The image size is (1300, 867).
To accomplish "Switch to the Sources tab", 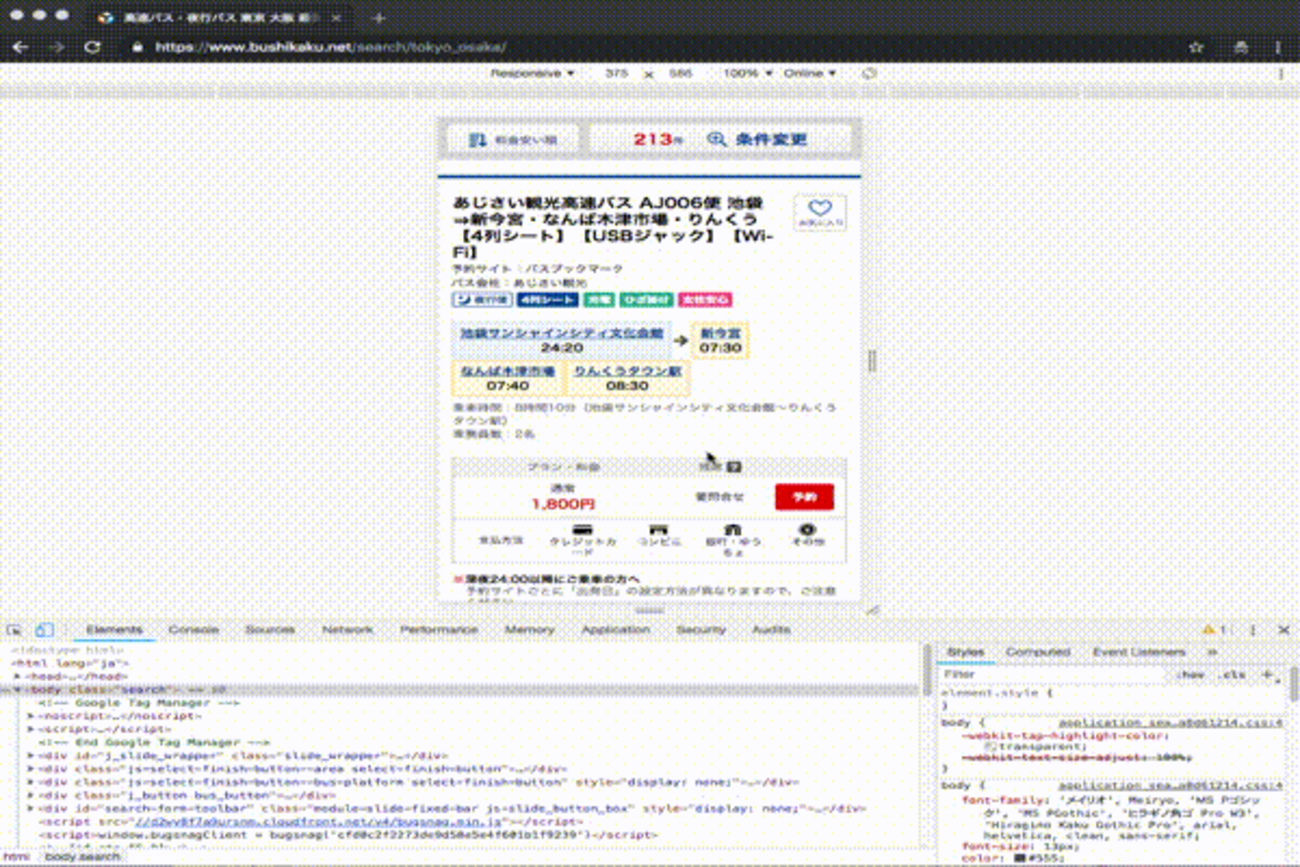I will click(x=270, y=630).
